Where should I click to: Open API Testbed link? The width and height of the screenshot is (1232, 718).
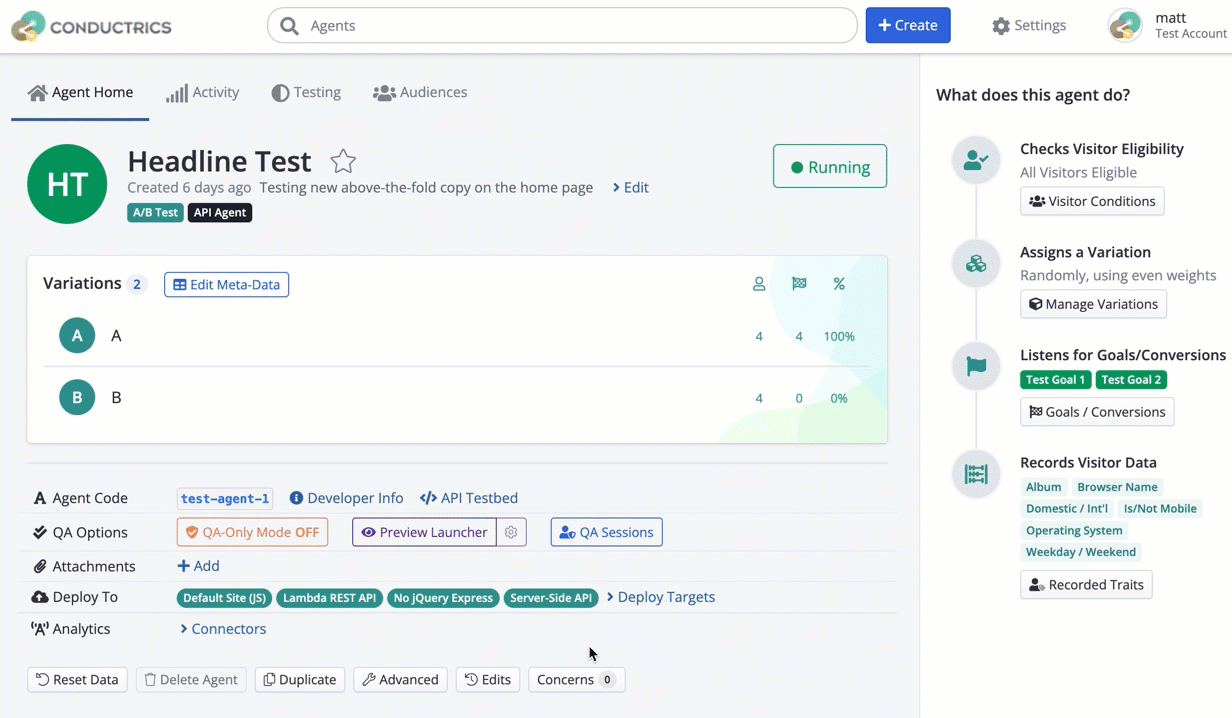[469, 498]
